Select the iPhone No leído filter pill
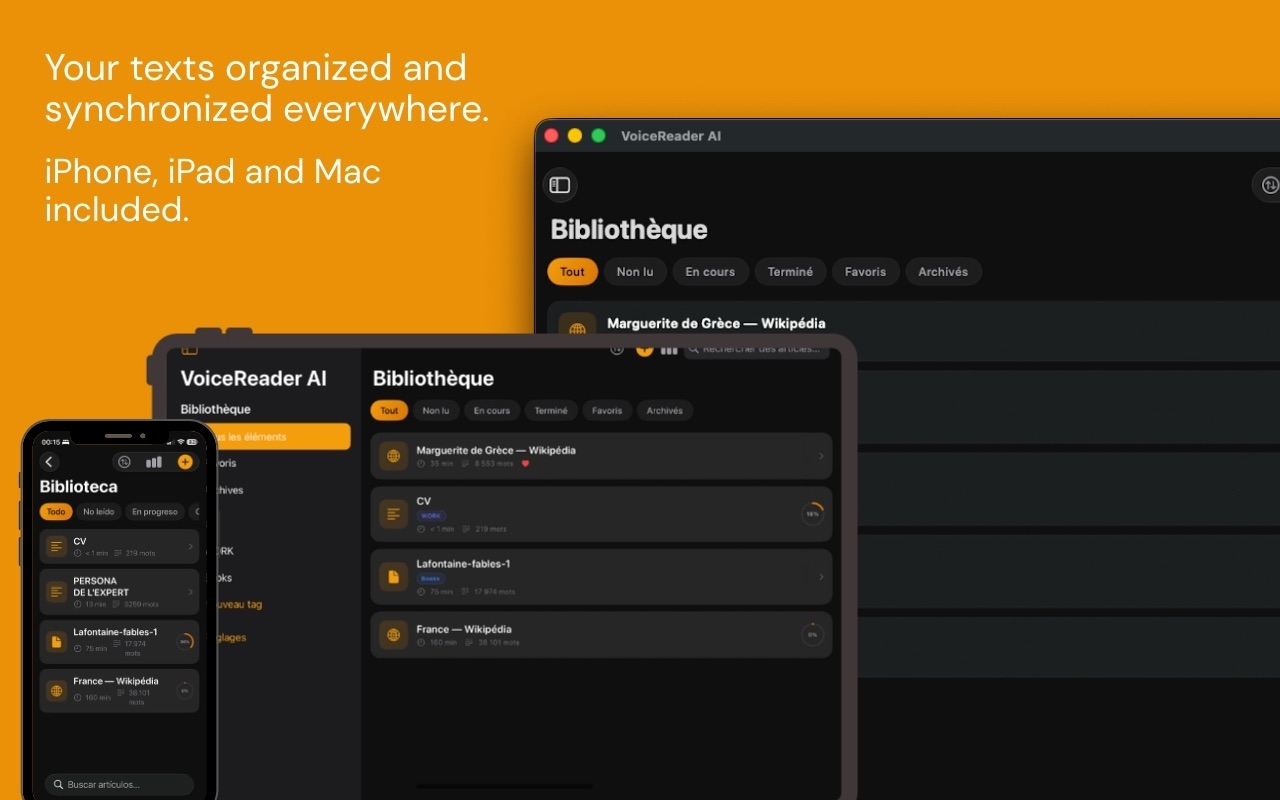 99,512
